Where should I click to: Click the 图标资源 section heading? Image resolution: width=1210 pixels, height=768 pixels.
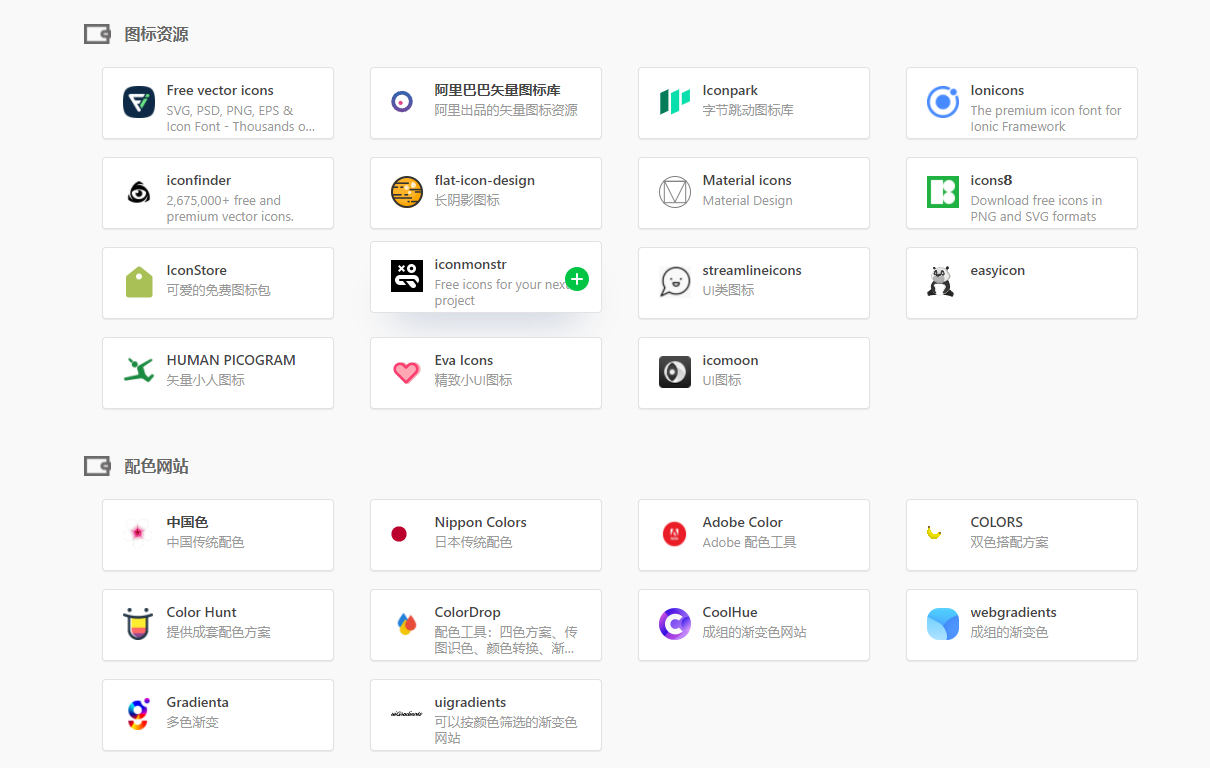[156, 34]
